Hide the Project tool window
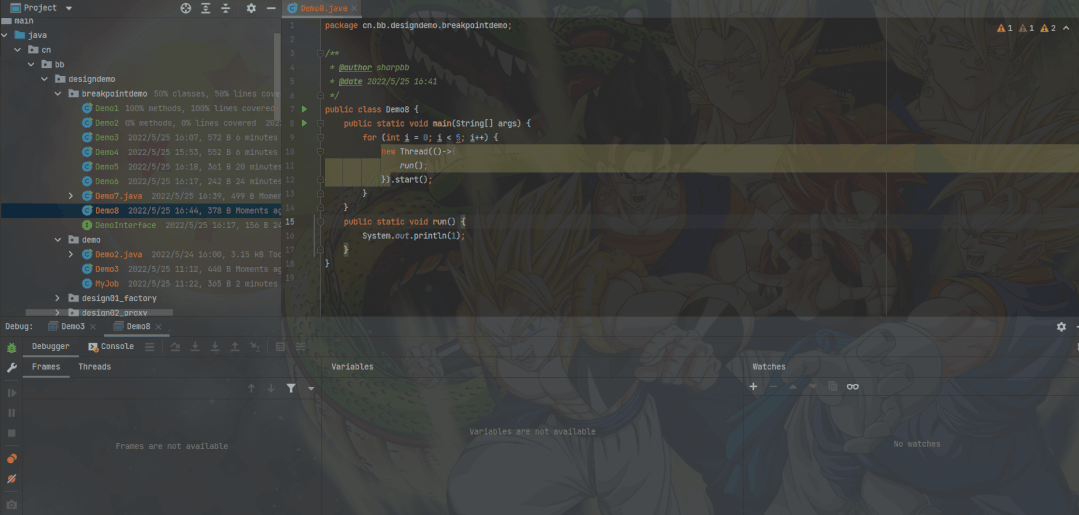 pyautogui.click(x=271, y=8)
